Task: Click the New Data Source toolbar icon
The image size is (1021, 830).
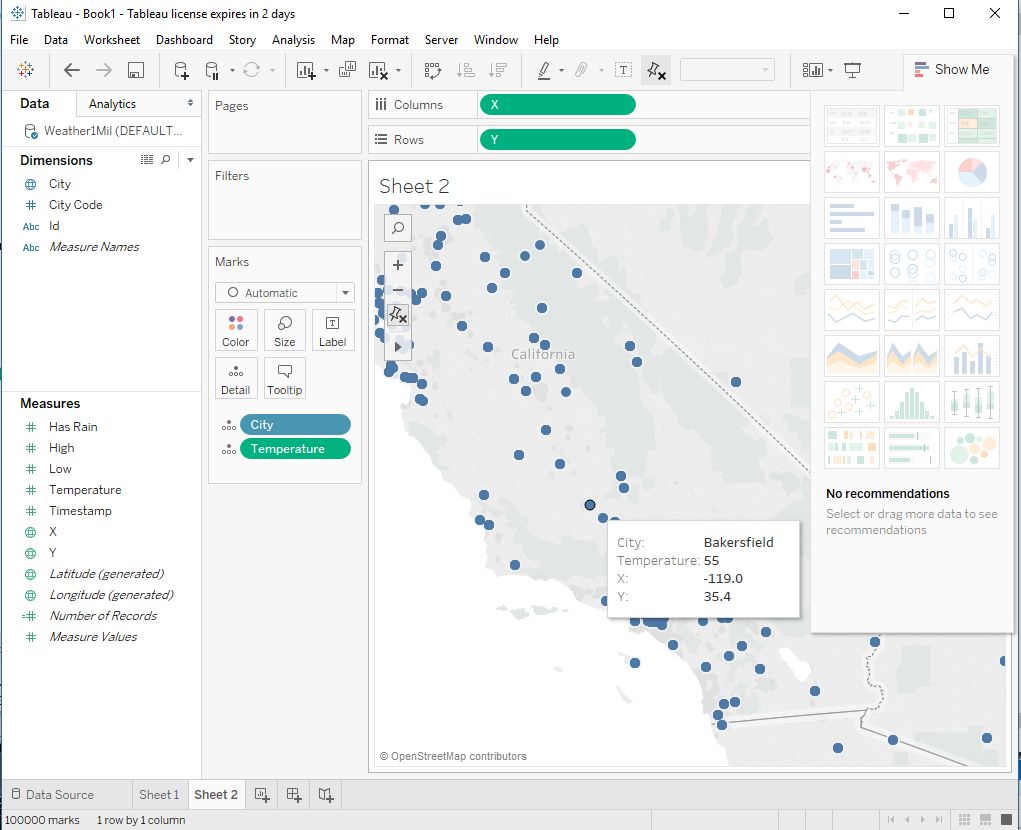Action: (x=181, y=70)
